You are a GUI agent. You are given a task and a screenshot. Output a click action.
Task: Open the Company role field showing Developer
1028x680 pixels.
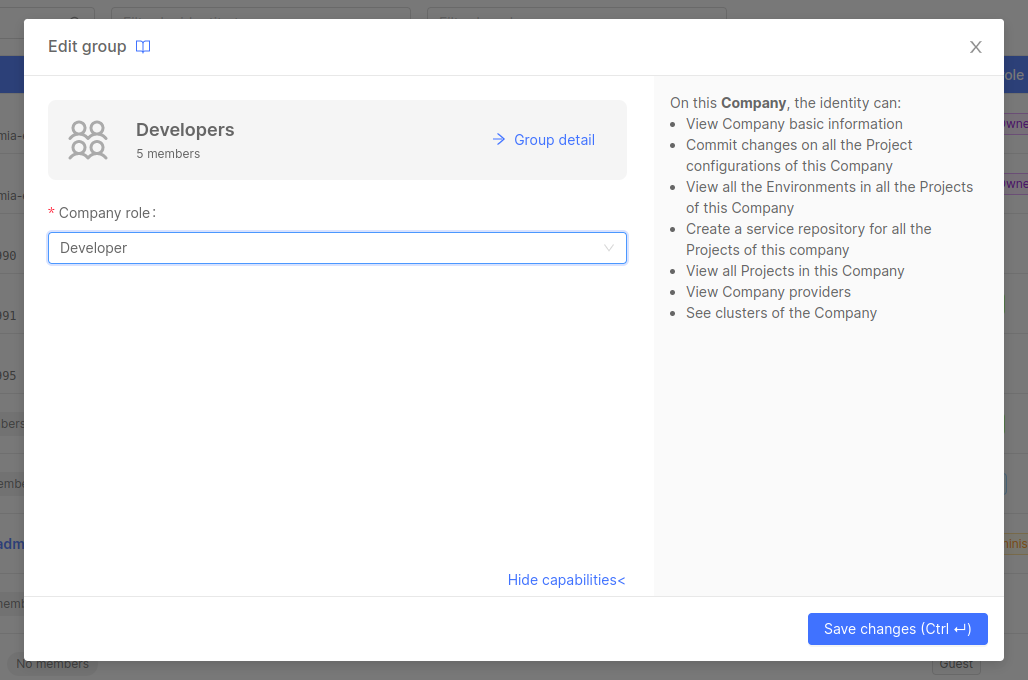(x=320, y=248)
